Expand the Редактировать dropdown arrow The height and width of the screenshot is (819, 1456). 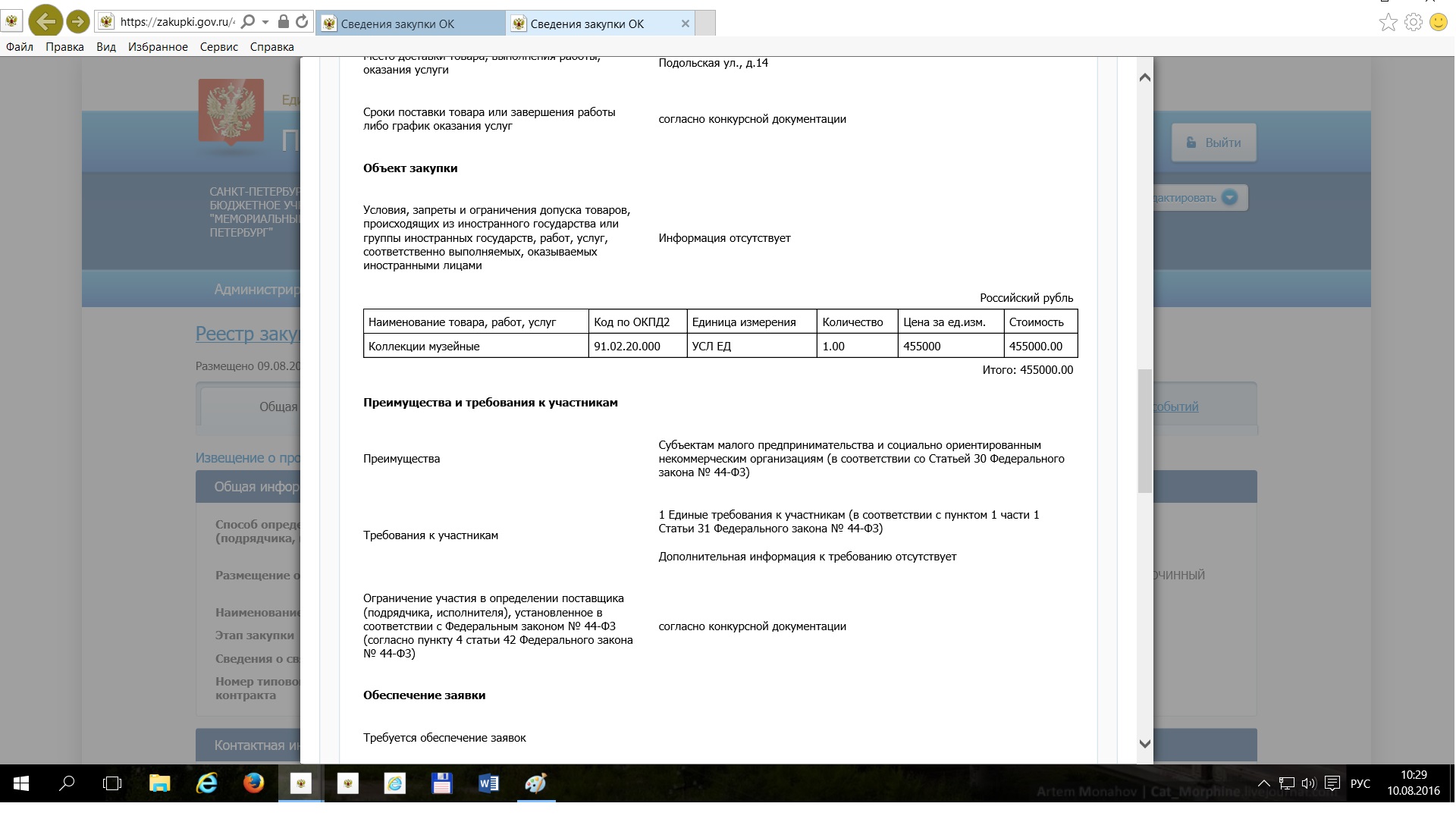pos(1229,197)
